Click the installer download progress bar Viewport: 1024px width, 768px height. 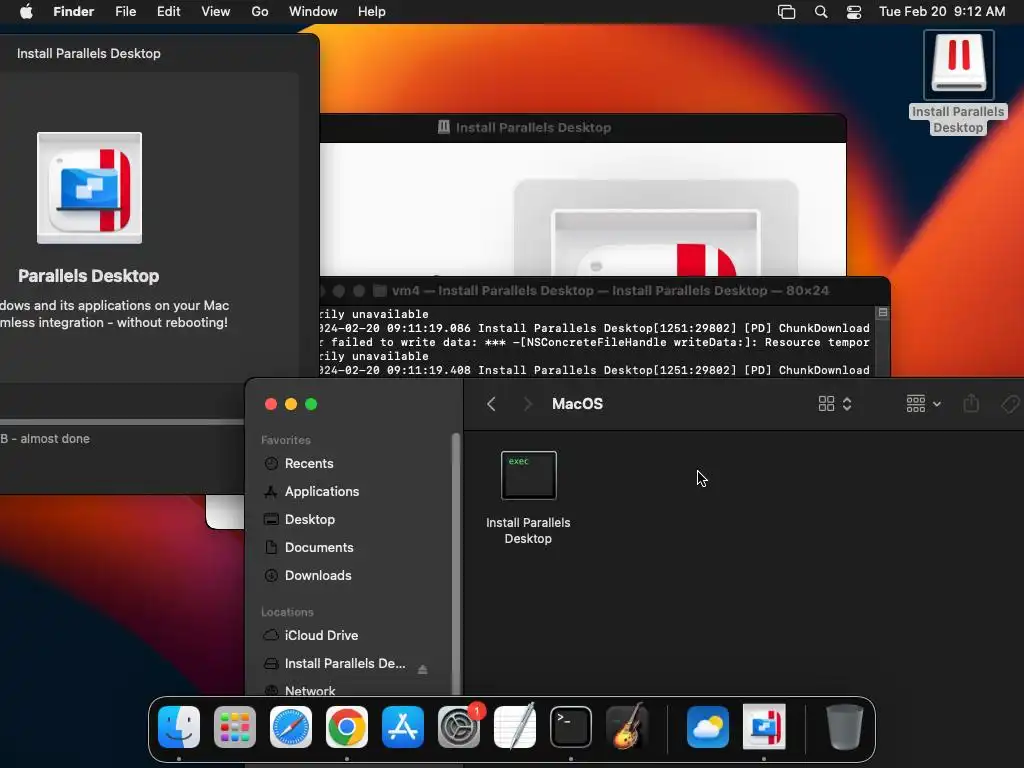pos(122,423)
